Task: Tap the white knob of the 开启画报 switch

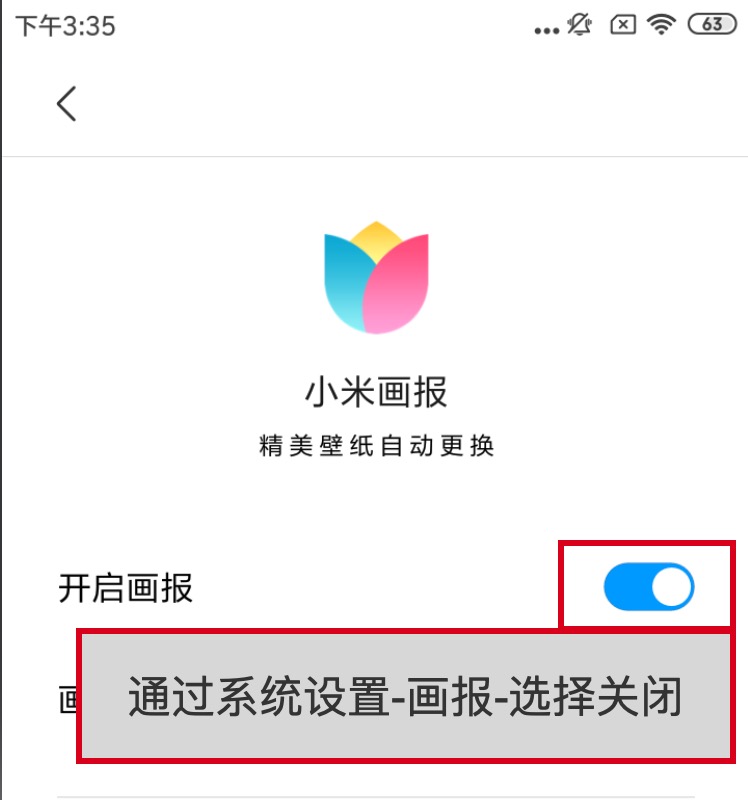Action: click(671, 587)
